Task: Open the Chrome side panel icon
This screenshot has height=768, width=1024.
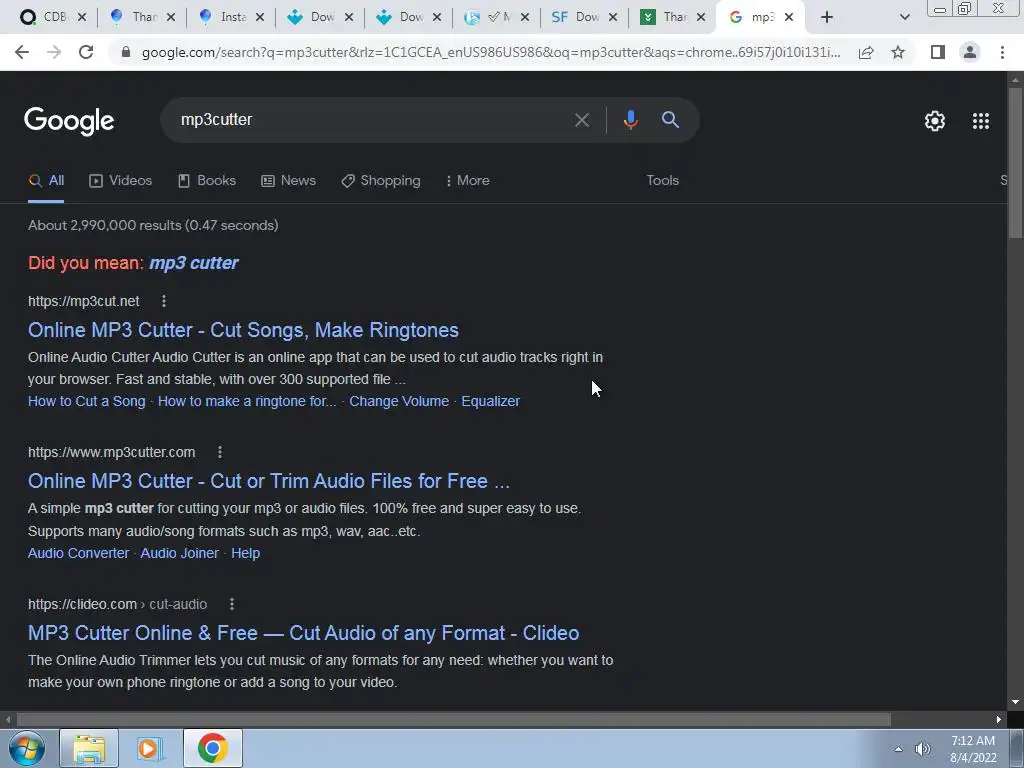Action: 938,52
